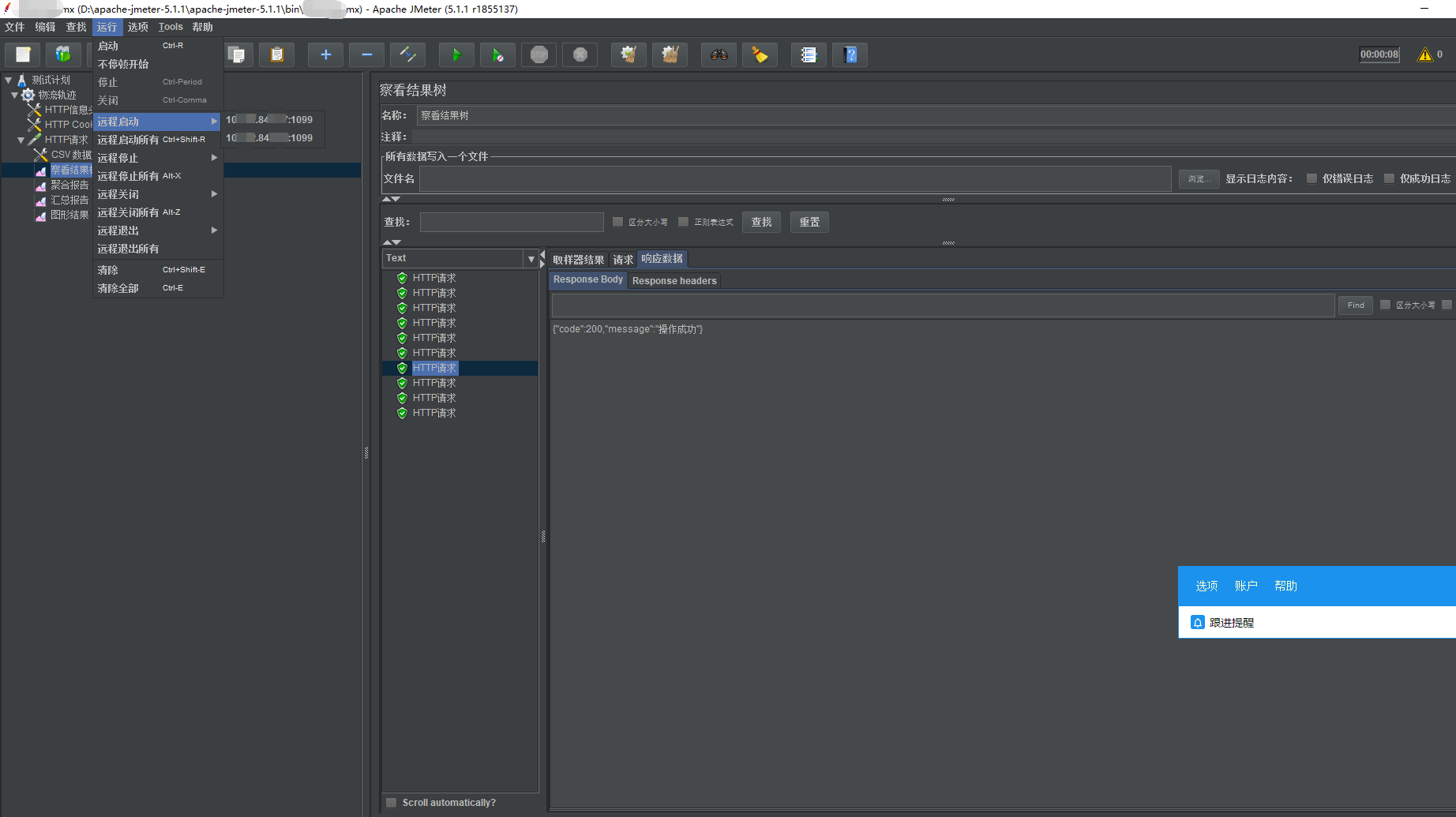Screen dimensions: 1456x817
Task: Click the 查找 search text field
Action: (x=512, y=222)
